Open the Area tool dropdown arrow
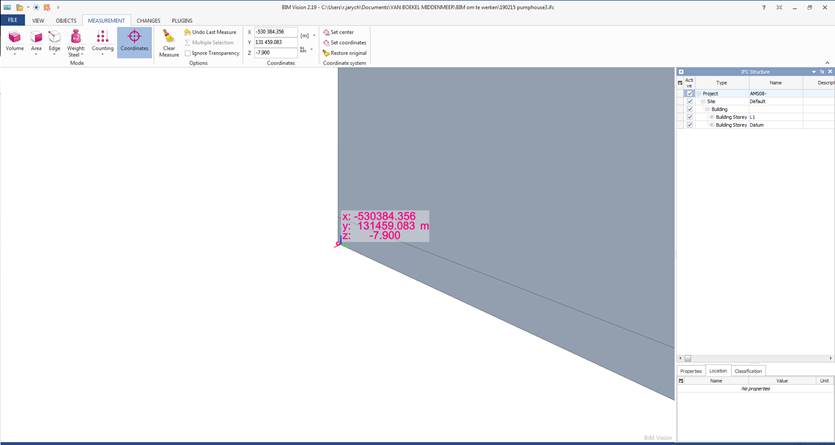 (36, 54)
